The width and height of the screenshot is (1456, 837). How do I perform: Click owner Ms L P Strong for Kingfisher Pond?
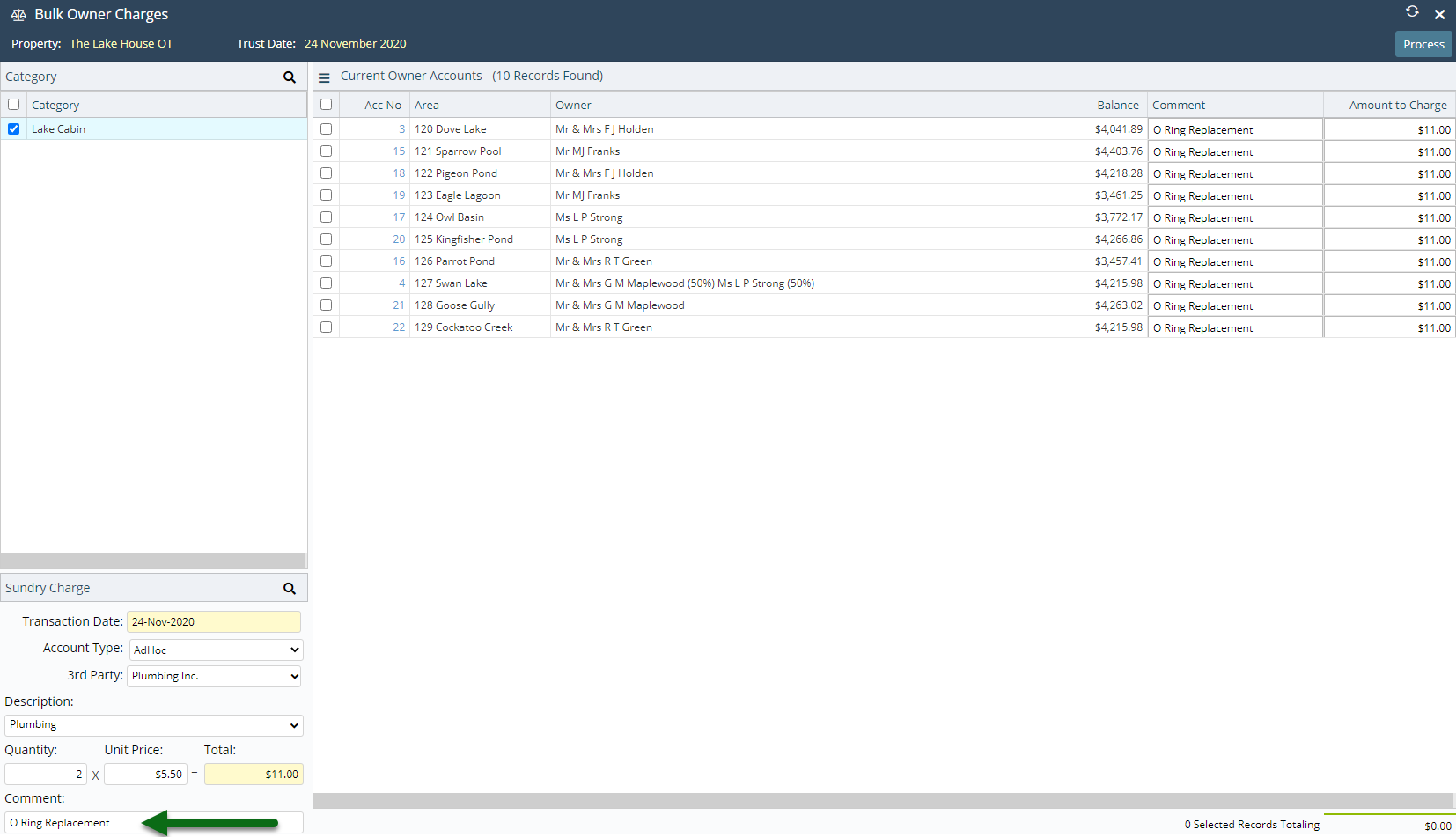coord(589,239)
